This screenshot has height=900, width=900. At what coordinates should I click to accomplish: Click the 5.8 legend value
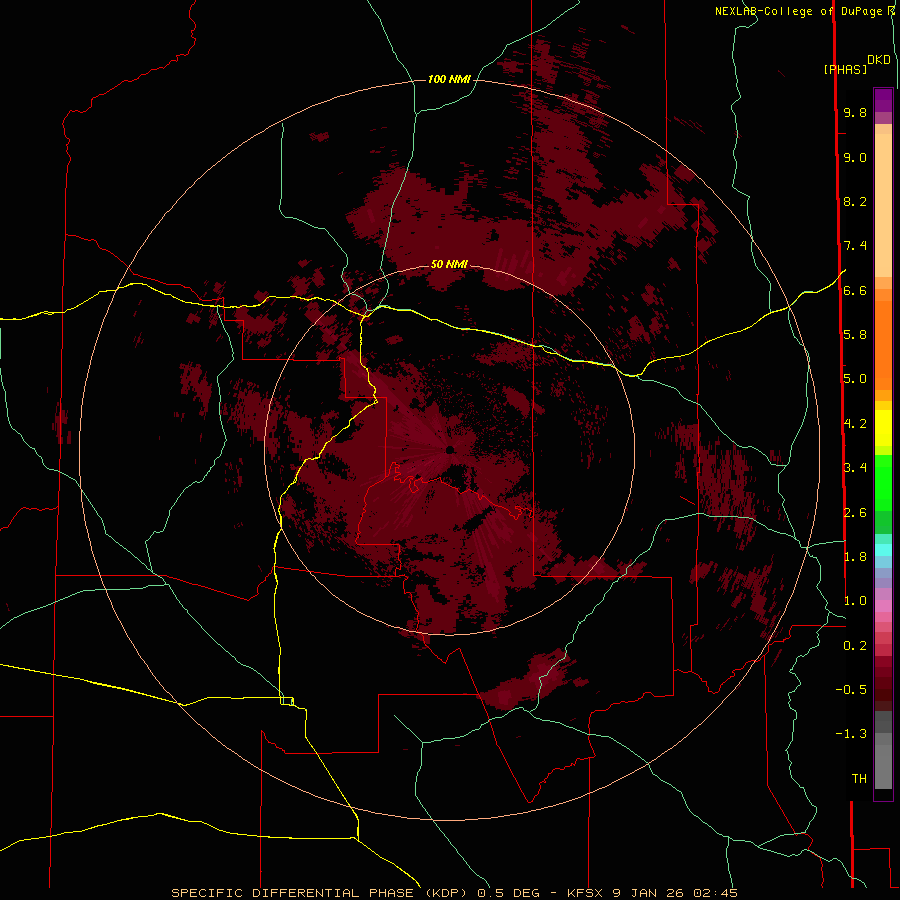[x=855, y=335]
